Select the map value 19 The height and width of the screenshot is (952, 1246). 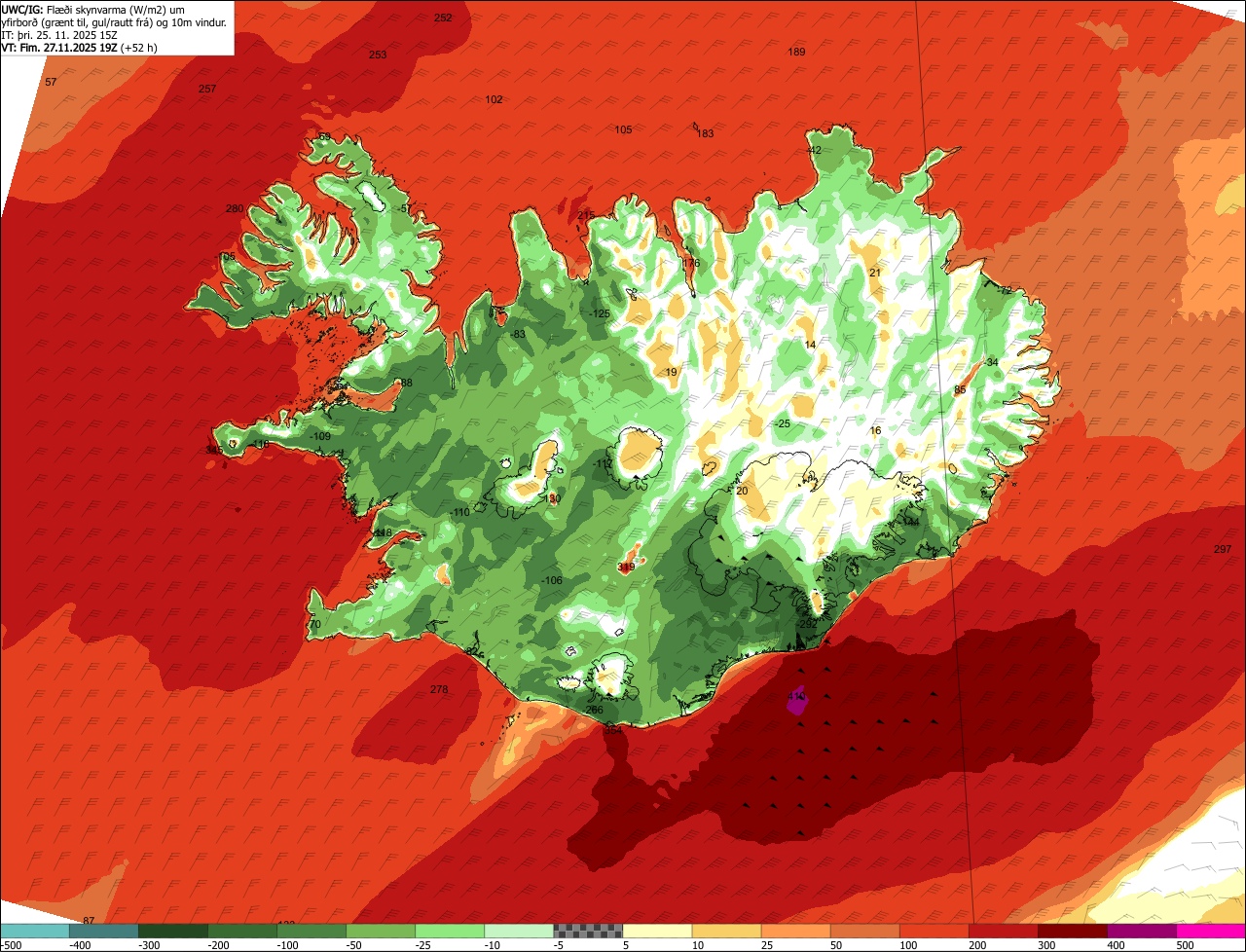[671, 372]
